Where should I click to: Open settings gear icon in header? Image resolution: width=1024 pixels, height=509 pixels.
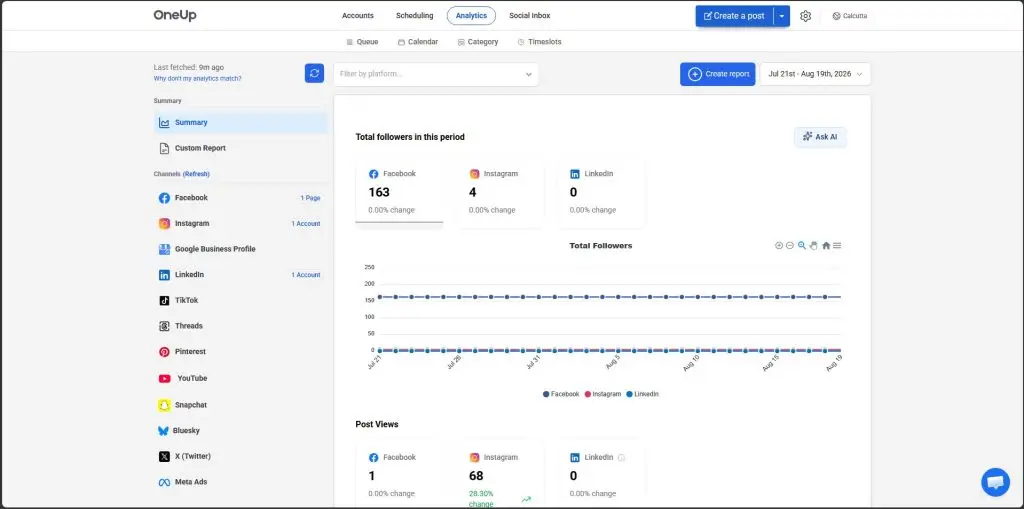805,16
